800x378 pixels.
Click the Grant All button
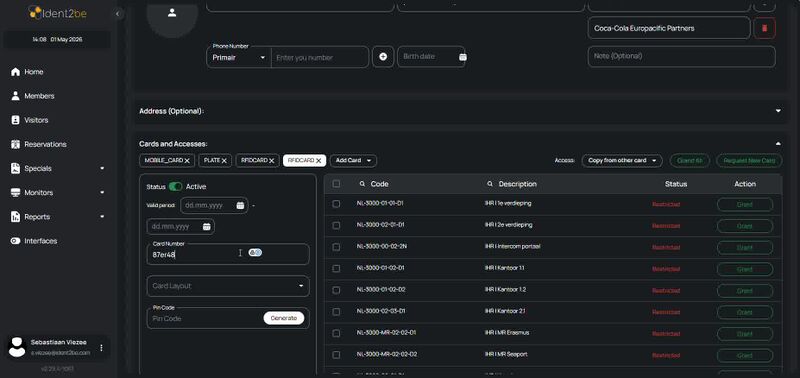689,161
